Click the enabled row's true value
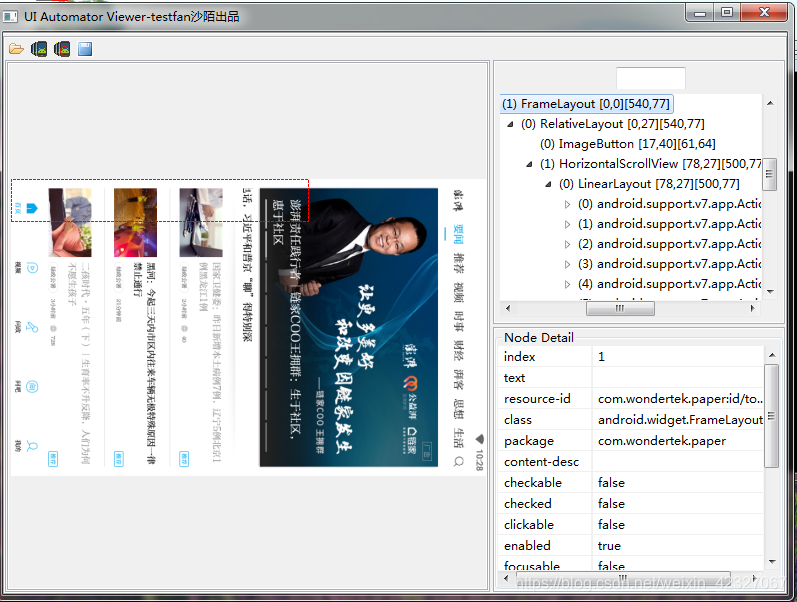This screenshot has height=602, width=797. [678, 546]
